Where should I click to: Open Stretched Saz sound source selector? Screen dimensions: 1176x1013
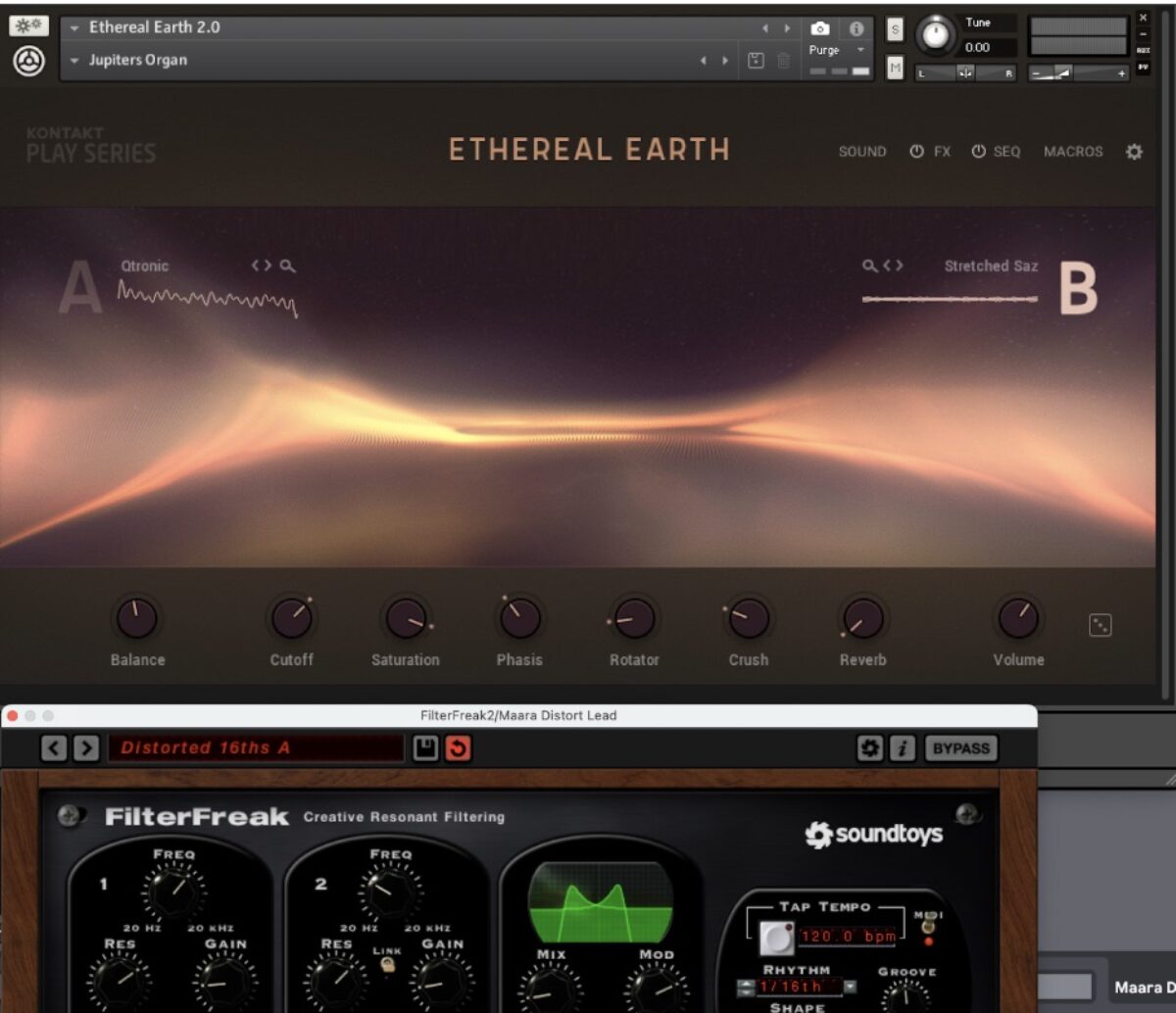click(x=991, y=265)
